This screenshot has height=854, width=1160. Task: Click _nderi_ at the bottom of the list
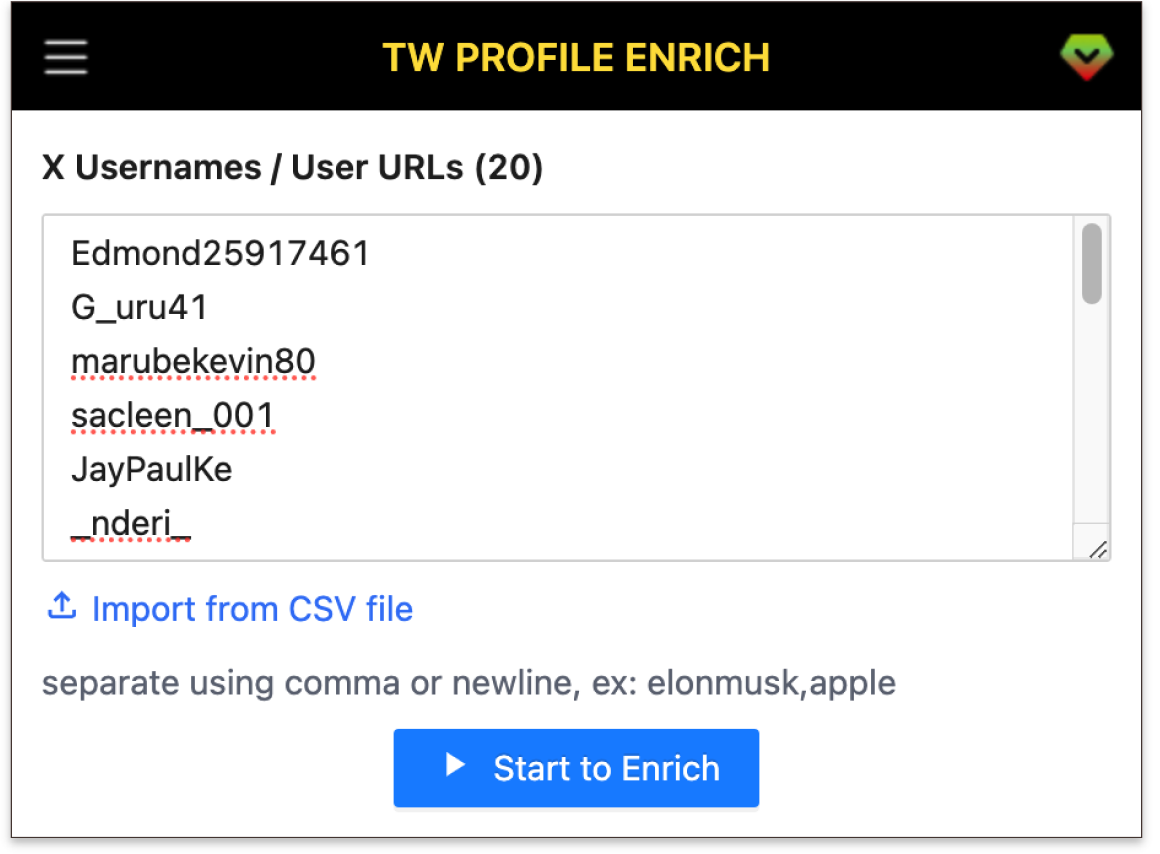[x=130, y=522]
